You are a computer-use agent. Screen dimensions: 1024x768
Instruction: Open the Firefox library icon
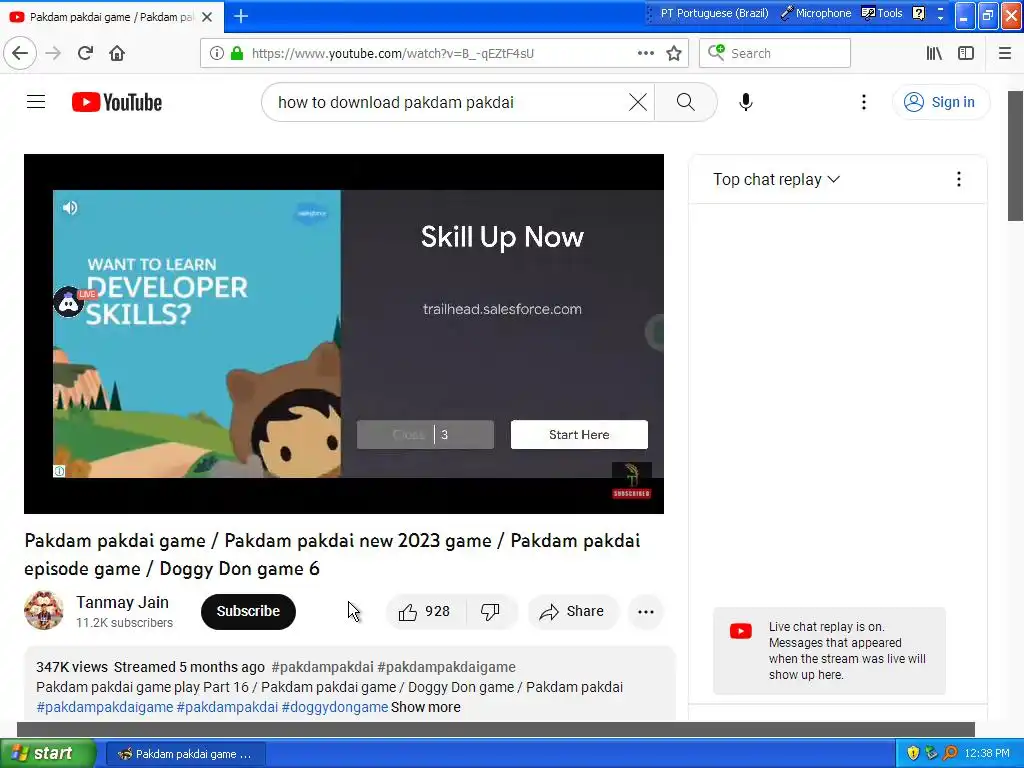934,53
